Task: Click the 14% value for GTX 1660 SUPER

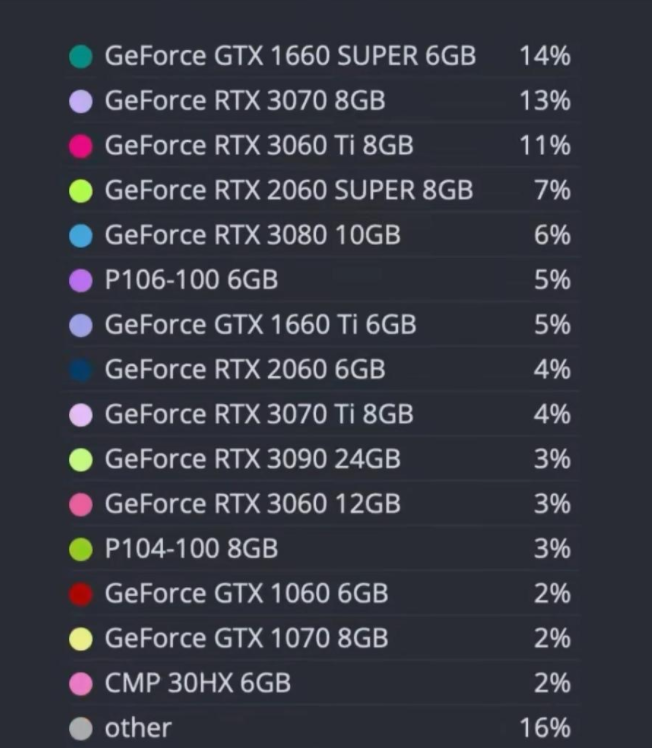Action: click(x=545, y=56)
